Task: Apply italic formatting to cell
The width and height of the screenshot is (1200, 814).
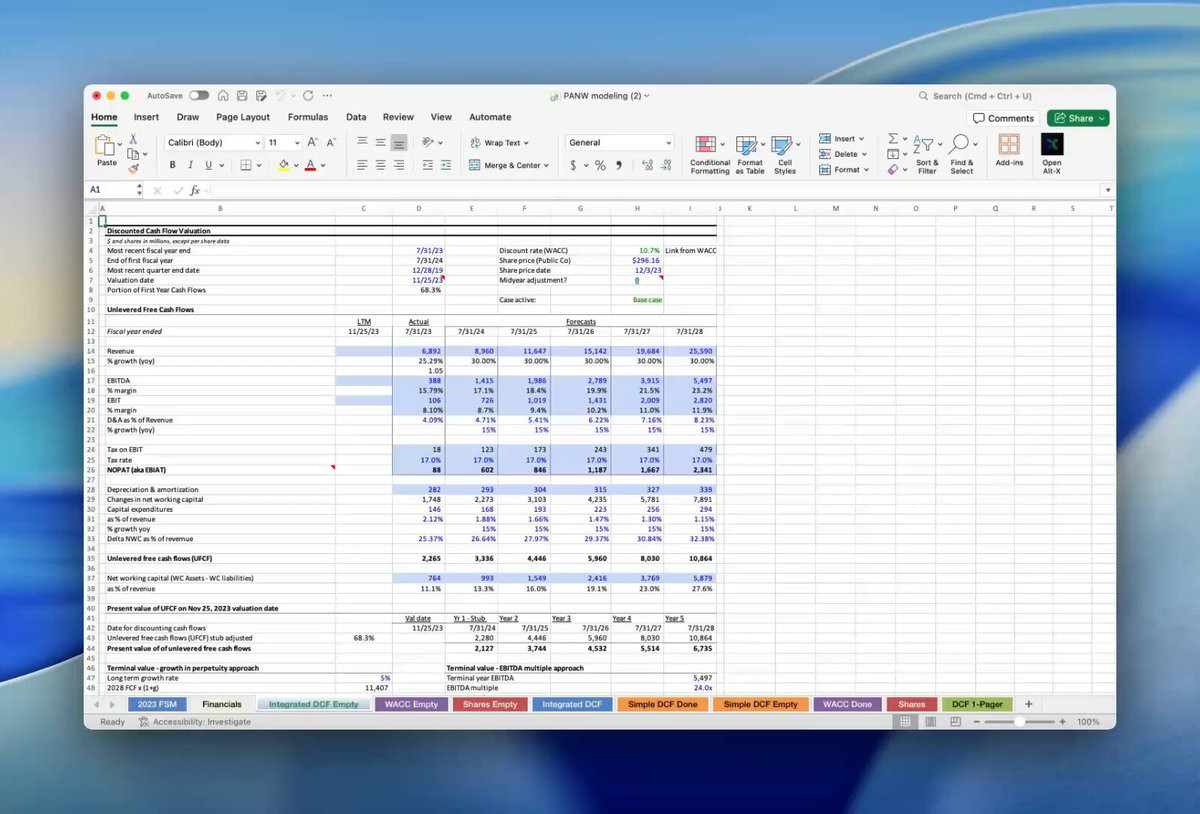Action: [x=191, y=166]
